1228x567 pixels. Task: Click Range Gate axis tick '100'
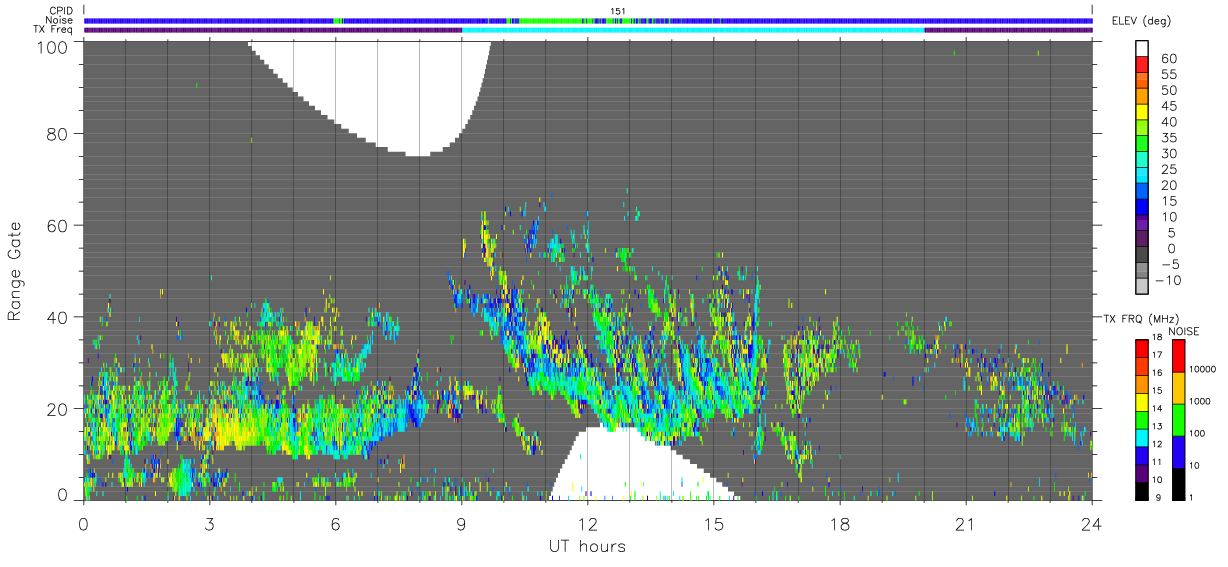pos(52,46)
